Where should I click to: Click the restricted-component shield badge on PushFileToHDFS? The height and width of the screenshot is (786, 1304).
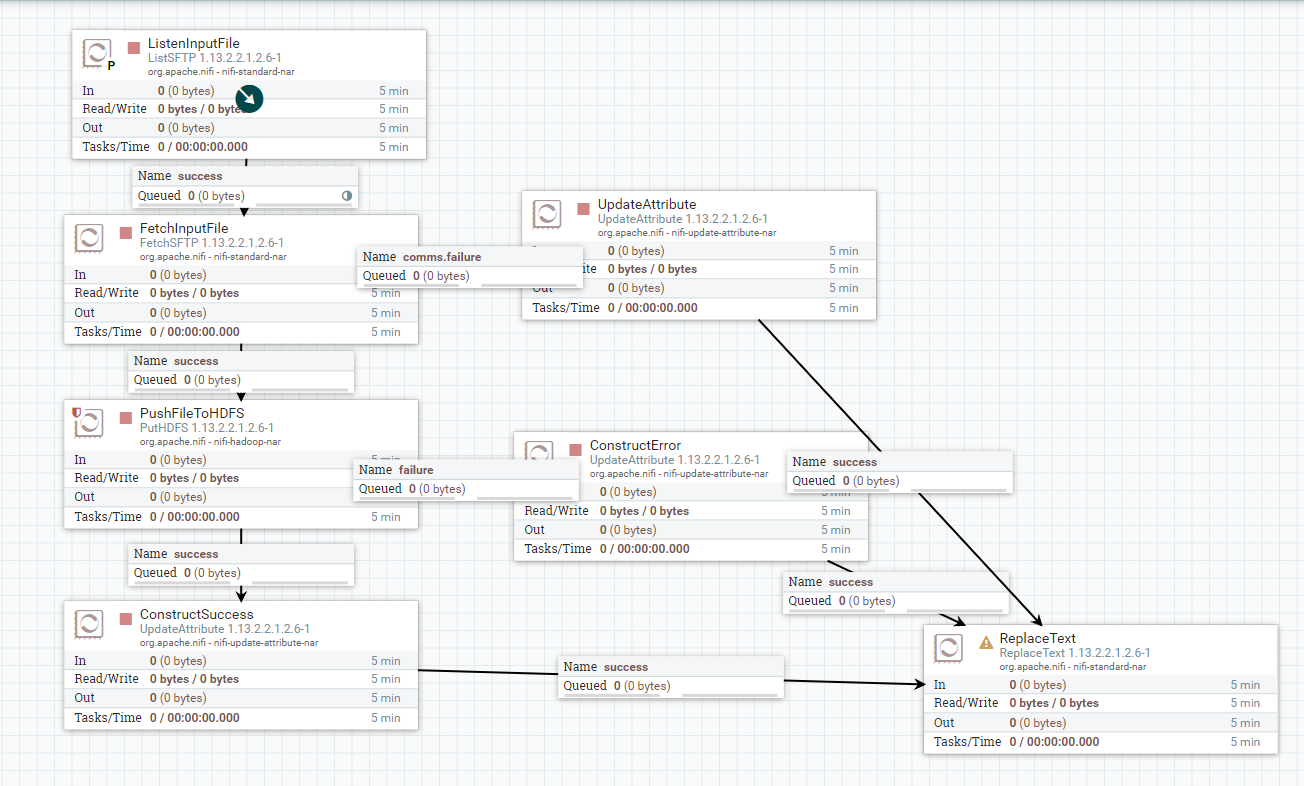[x=78, y=412]
